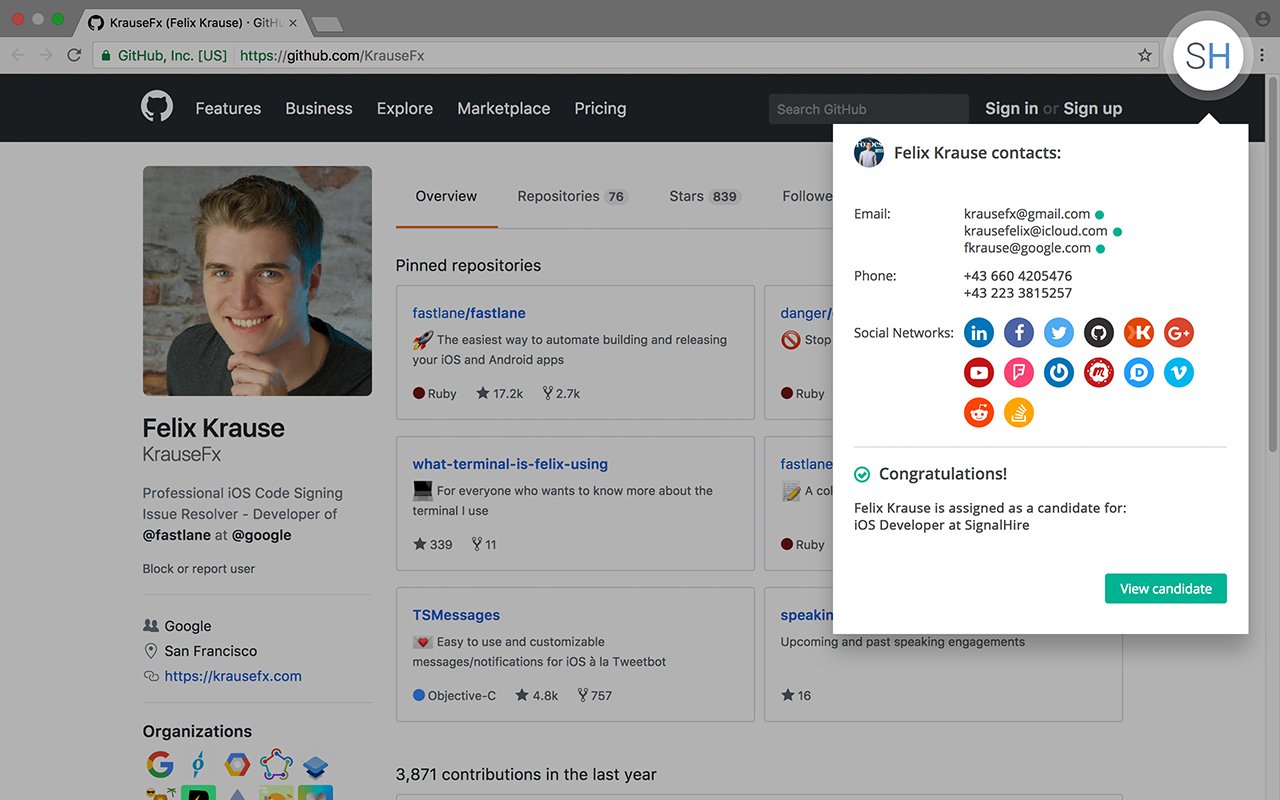This screenshot has width=1280, height=800.
Task: Open the Google Cloud hexagon organization avatar
Action: (237, 765)
